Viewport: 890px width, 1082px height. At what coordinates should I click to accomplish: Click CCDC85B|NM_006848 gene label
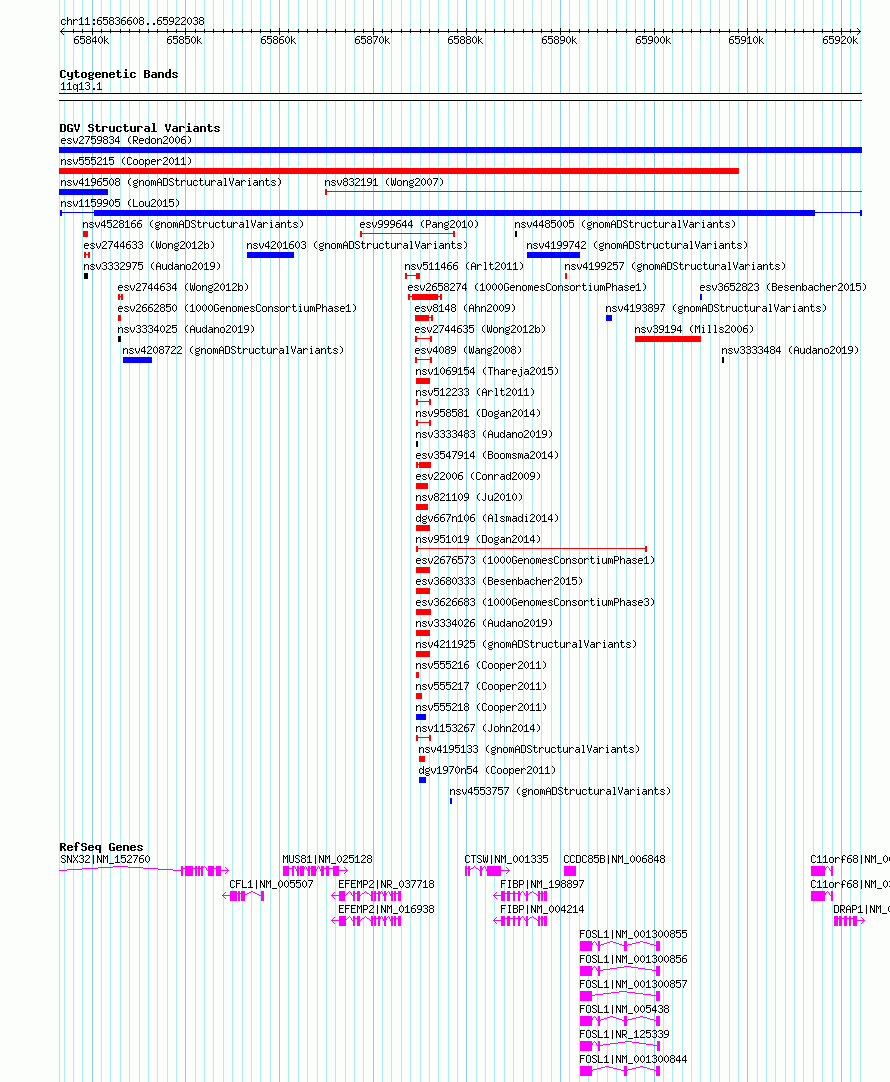click(x=615, y=860)
